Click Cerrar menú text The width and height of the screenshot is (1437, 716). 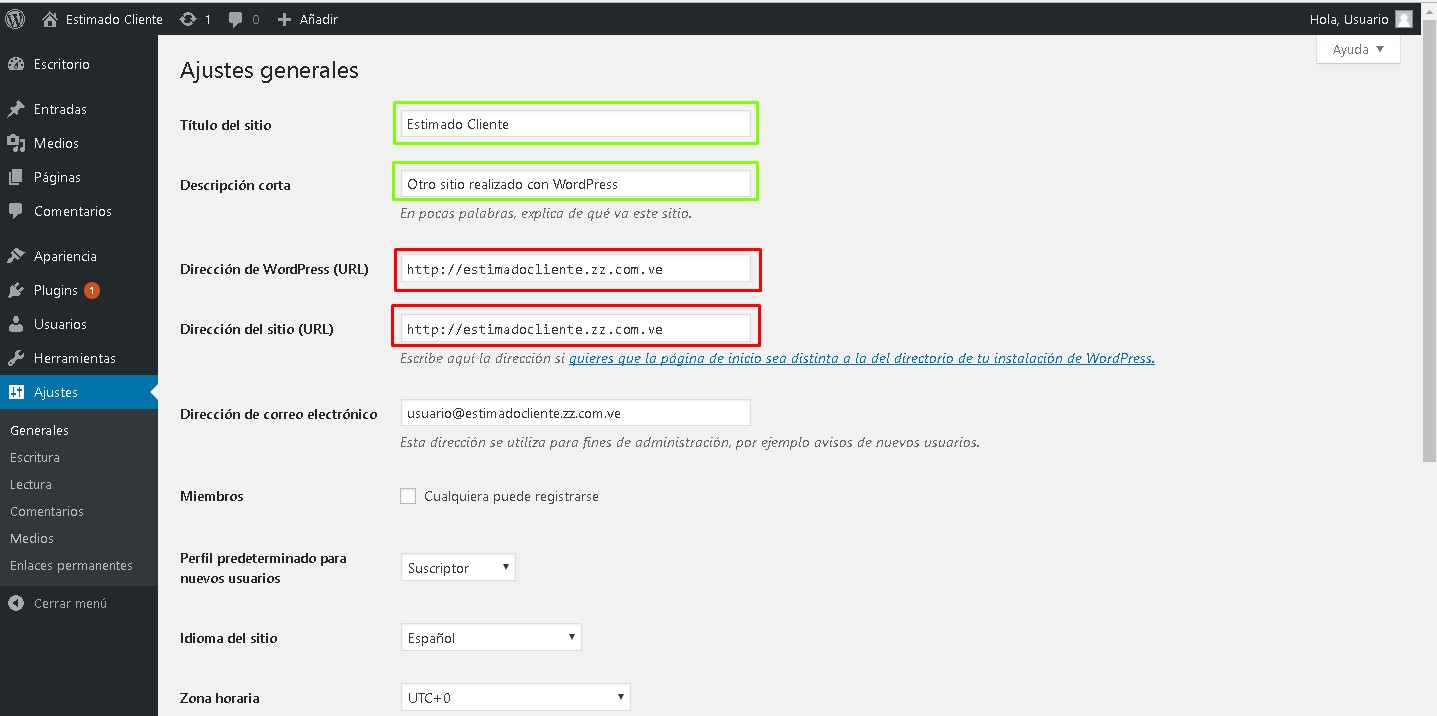click(70, 603)
